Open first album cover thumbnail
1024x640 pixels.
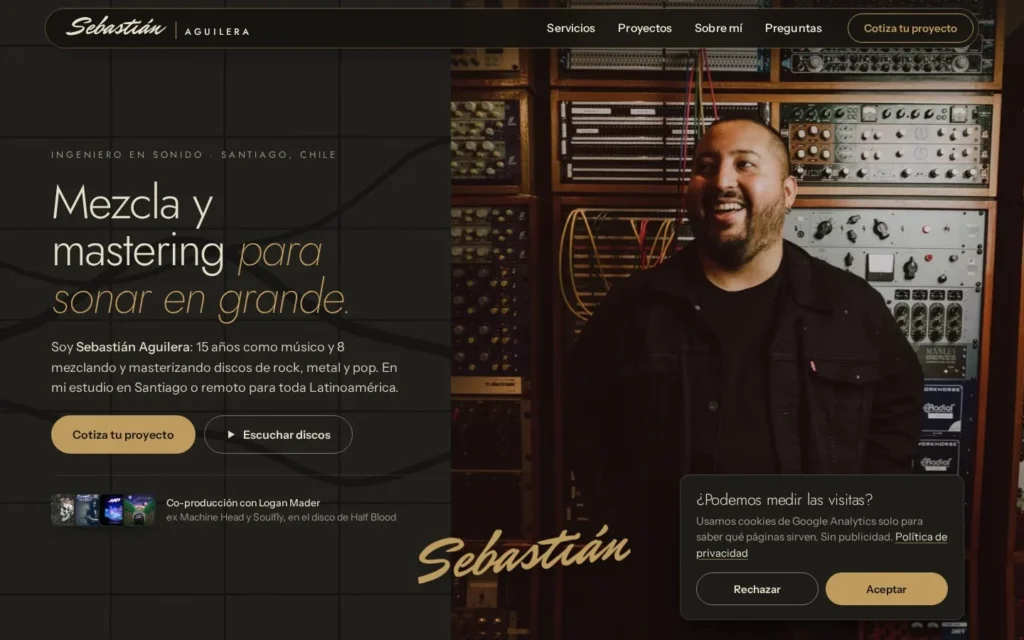pyautogui.click(x=63, y=510)
